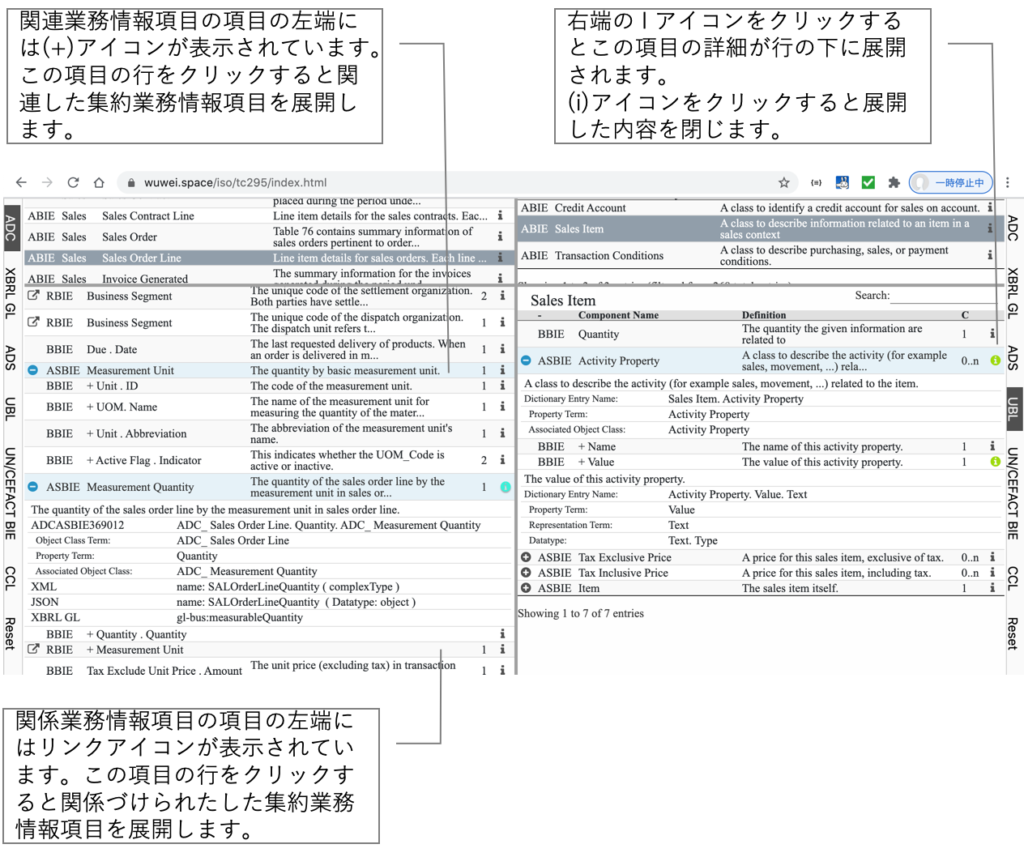Image resolution: width=1024 pixels, height=857 pixels.
Task: Click info icon on + UOM. Name row
Action: point(502,406)
